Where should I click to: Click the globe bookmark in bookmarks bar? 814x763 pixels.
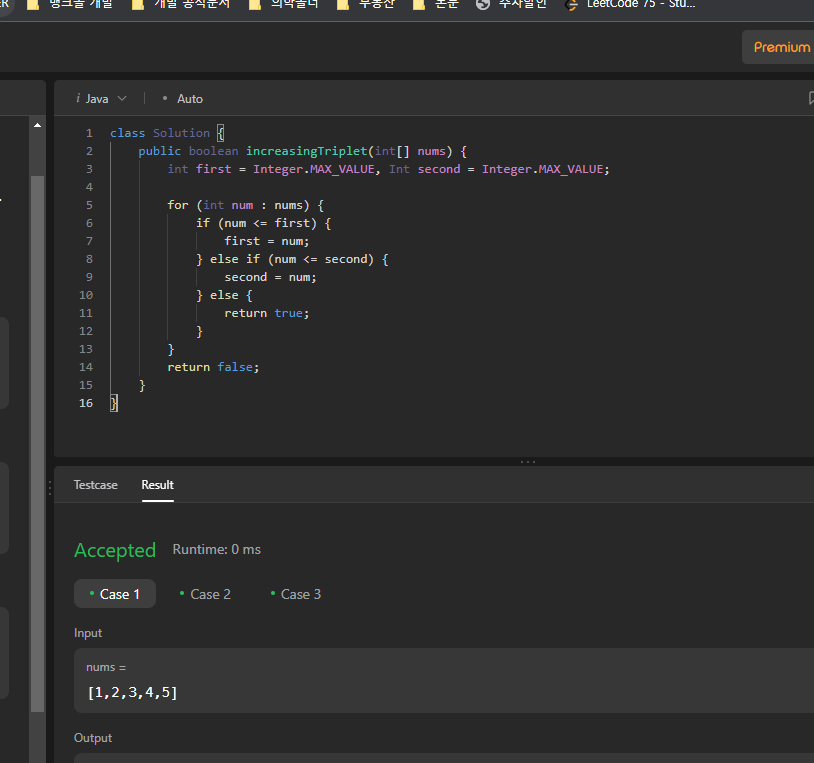tap(511, 4)
